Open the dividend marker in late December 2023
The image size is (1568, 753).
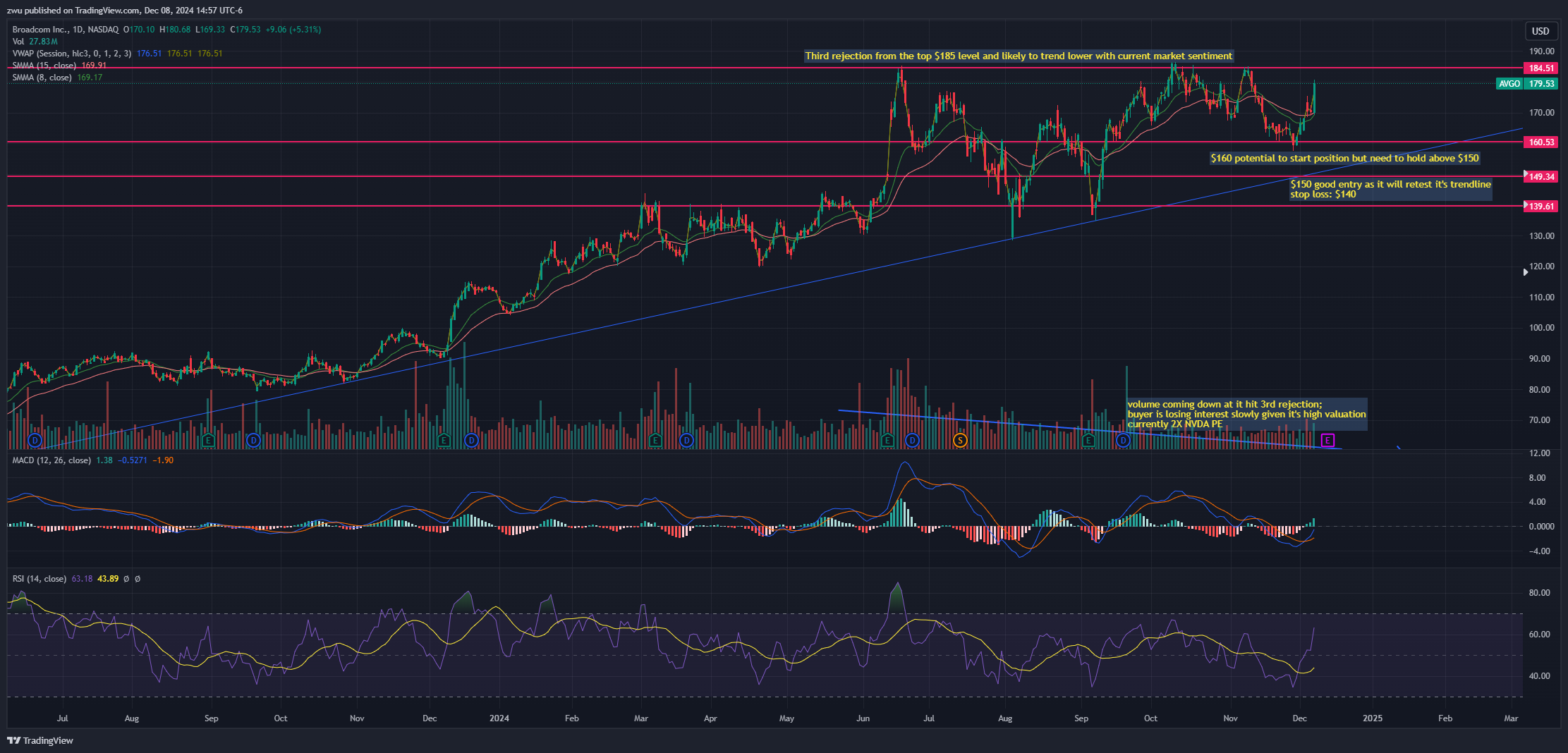pos(472,441)
